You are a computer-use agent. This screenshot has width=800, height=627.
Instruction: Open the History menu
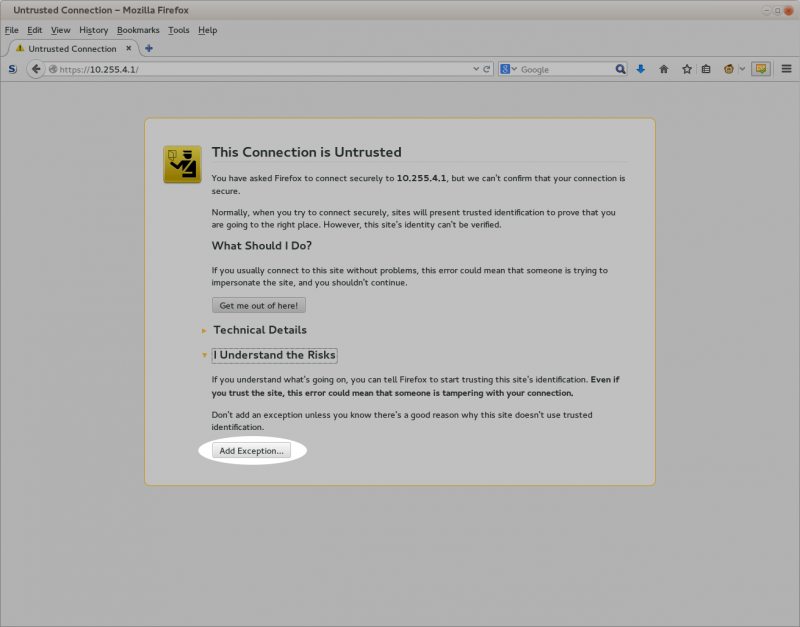[93, 30]
